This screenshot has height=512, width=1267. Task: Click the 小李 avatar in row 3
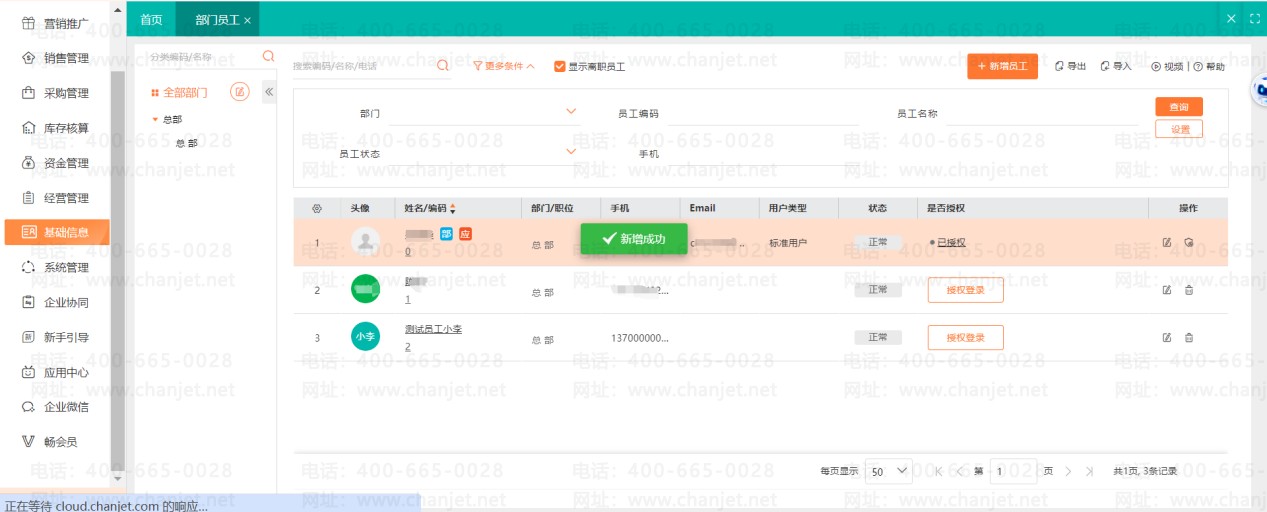[x=366, y=337]
